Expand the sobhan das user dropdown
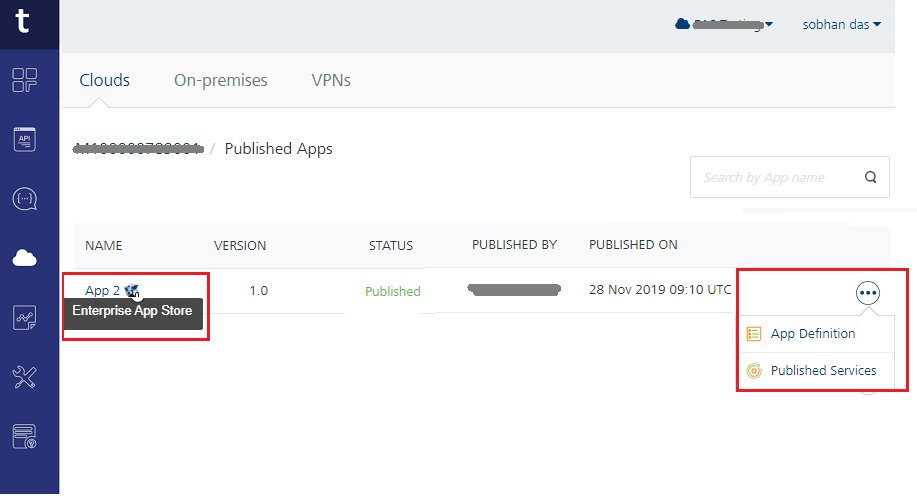 point(841,24)
